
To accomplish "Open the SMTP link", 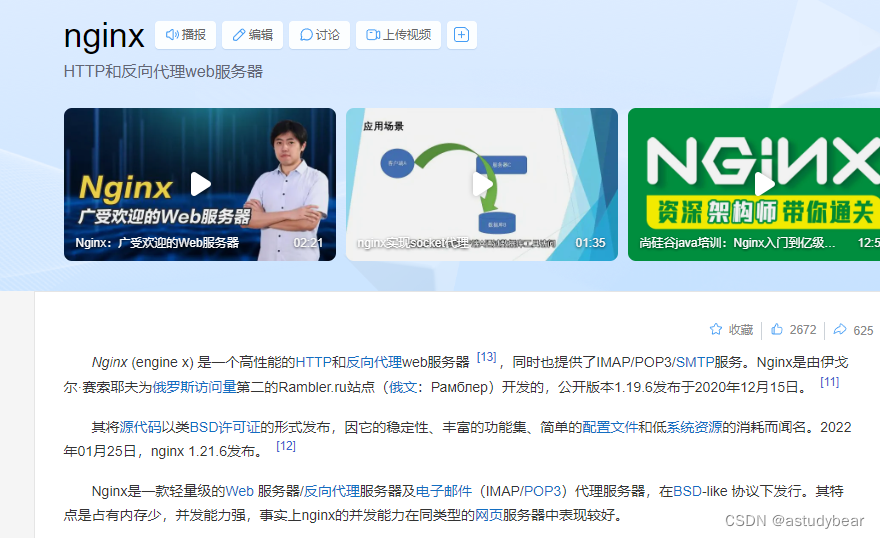I will [695, 362].
